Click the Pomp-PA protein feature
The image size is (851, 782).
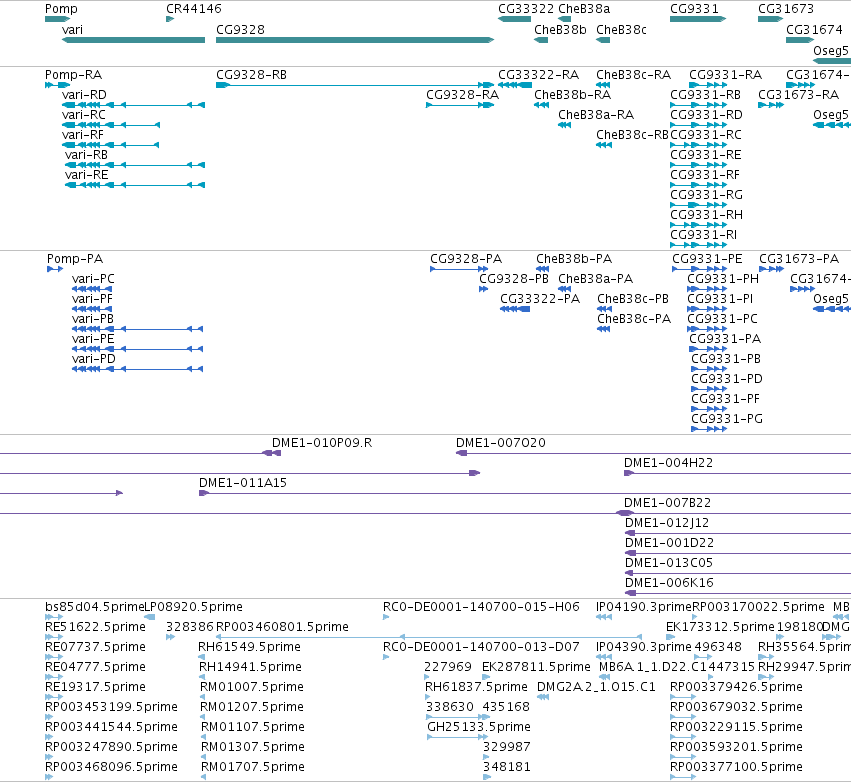point(55,269)
